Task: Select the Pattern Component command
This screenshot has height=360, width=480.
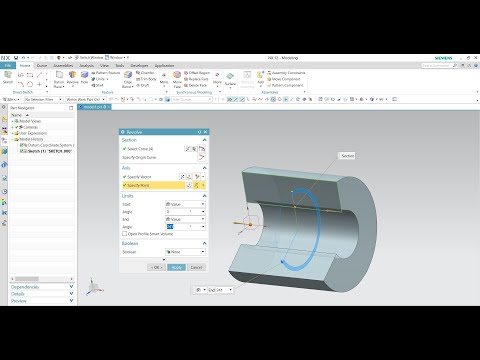Action: [285, 85]
